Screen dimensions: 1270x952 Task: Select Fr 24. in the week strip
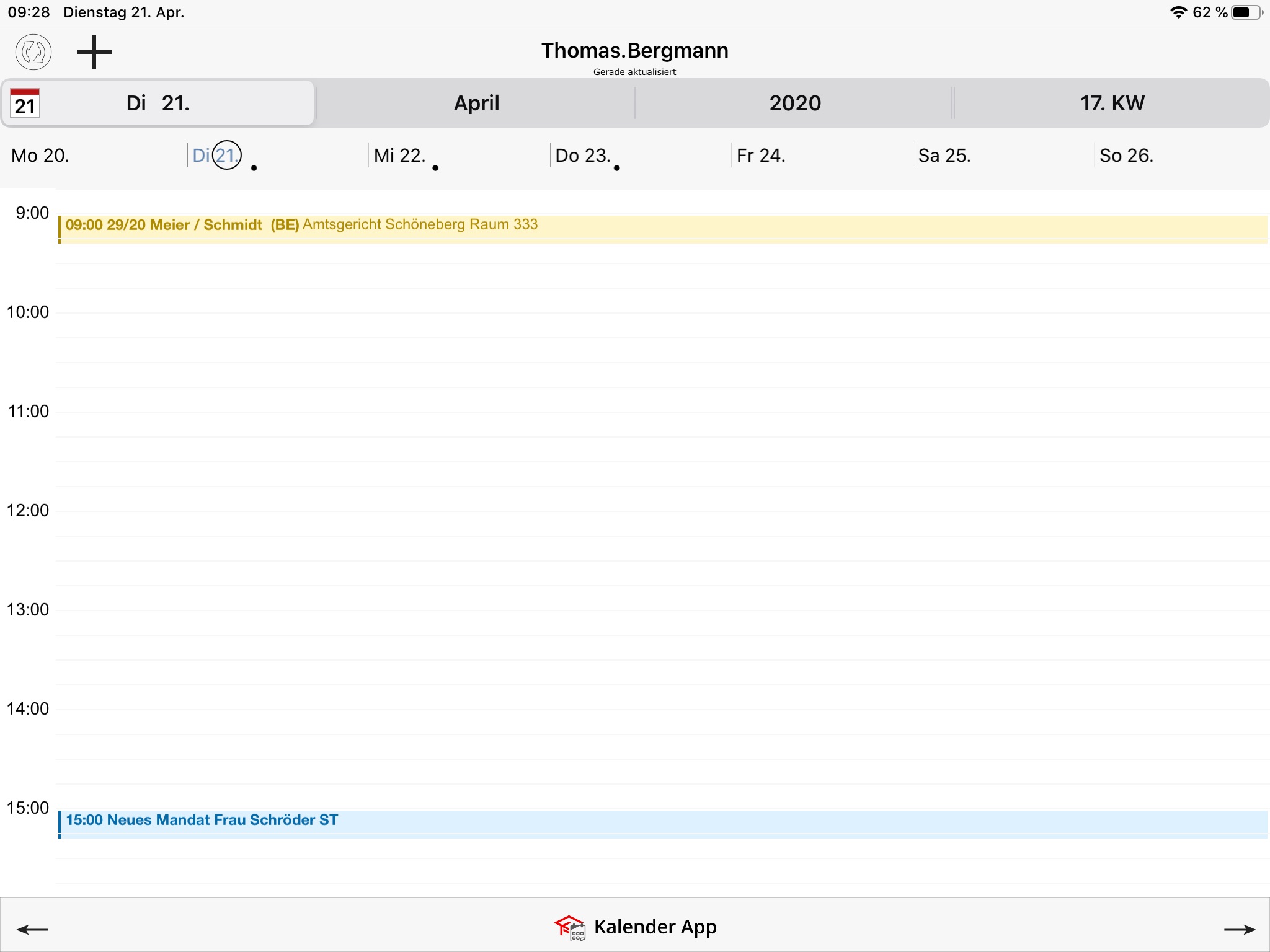tap(761, 156)
